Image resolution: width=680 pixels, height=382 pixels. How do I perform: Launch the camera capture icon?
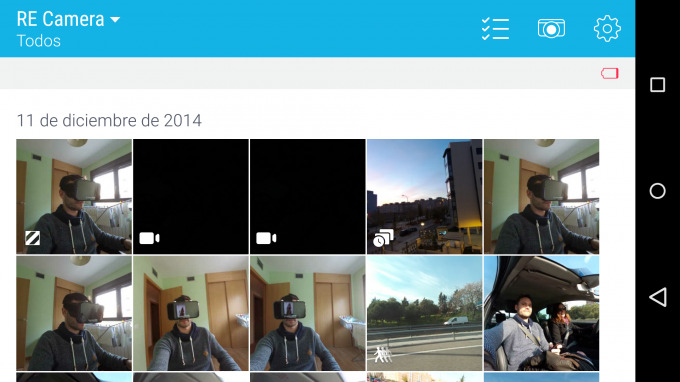pos(551,29)
